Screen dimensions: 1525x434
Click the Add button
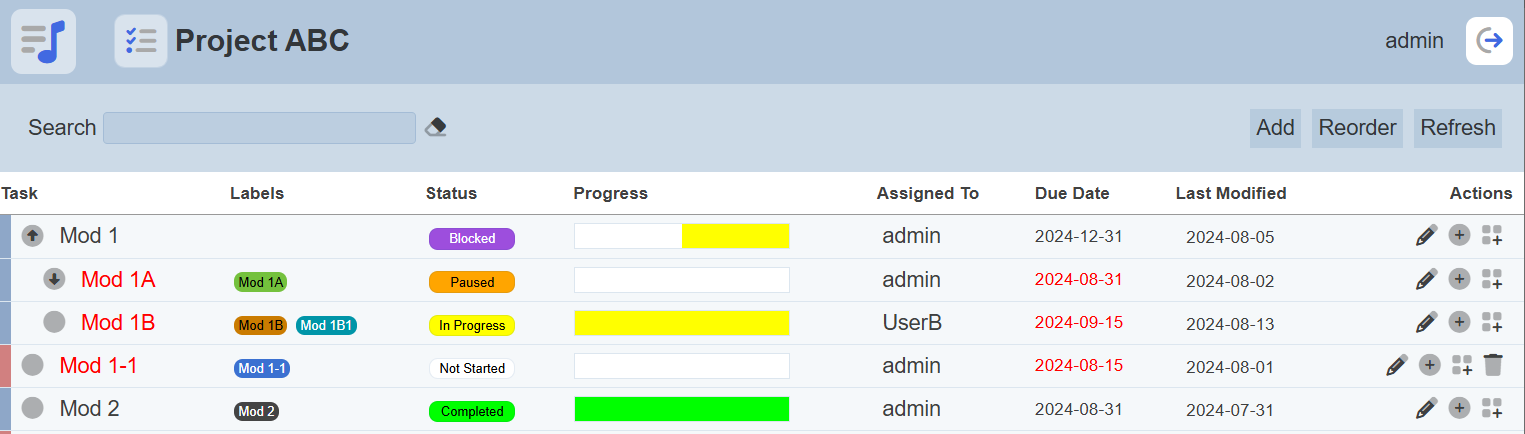[x=1275, y=128]
